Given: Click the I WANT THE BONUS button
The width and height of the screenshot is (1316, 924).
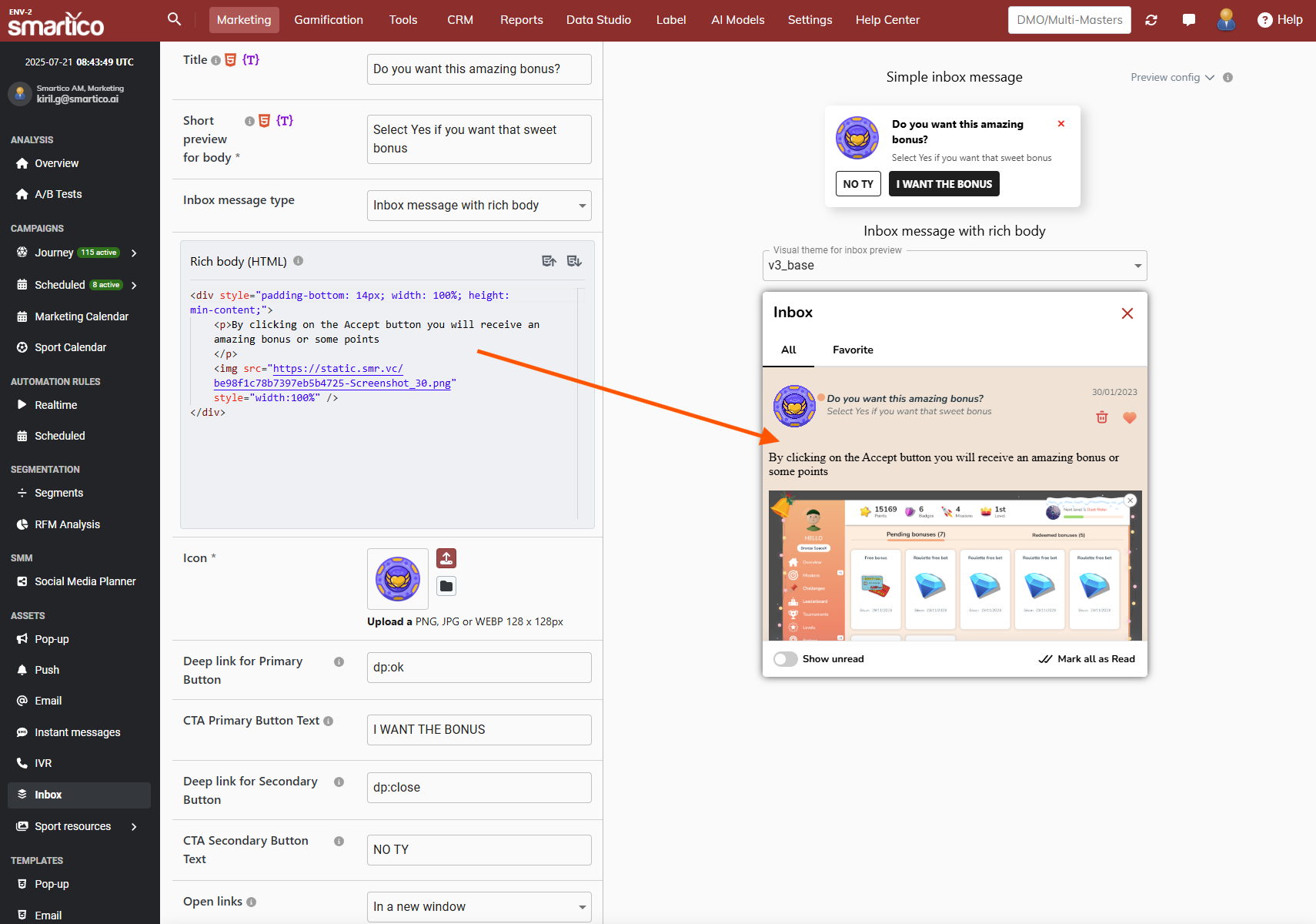Looking at the screenshot, I should tap(944, 184).
